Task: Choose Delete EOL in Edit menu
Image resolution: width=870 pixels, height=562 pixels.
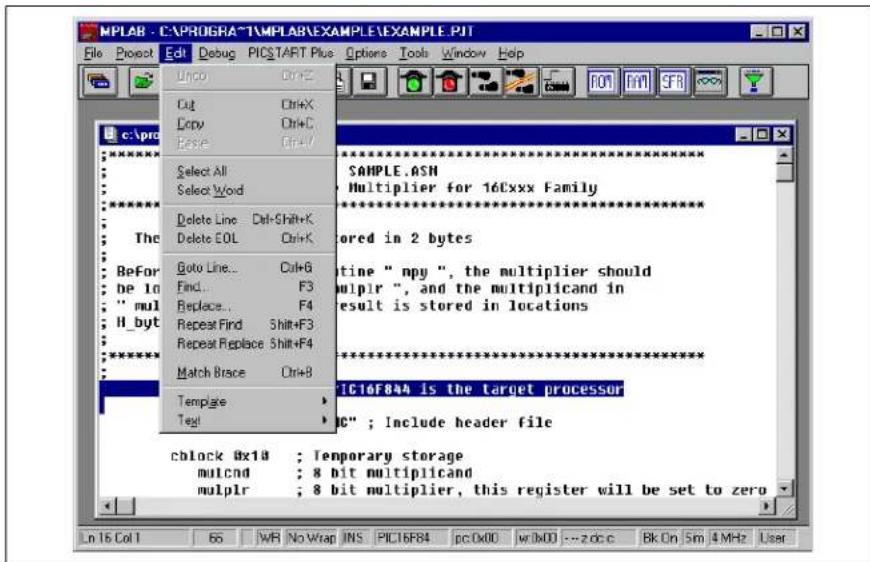Action: pos(247,239)
